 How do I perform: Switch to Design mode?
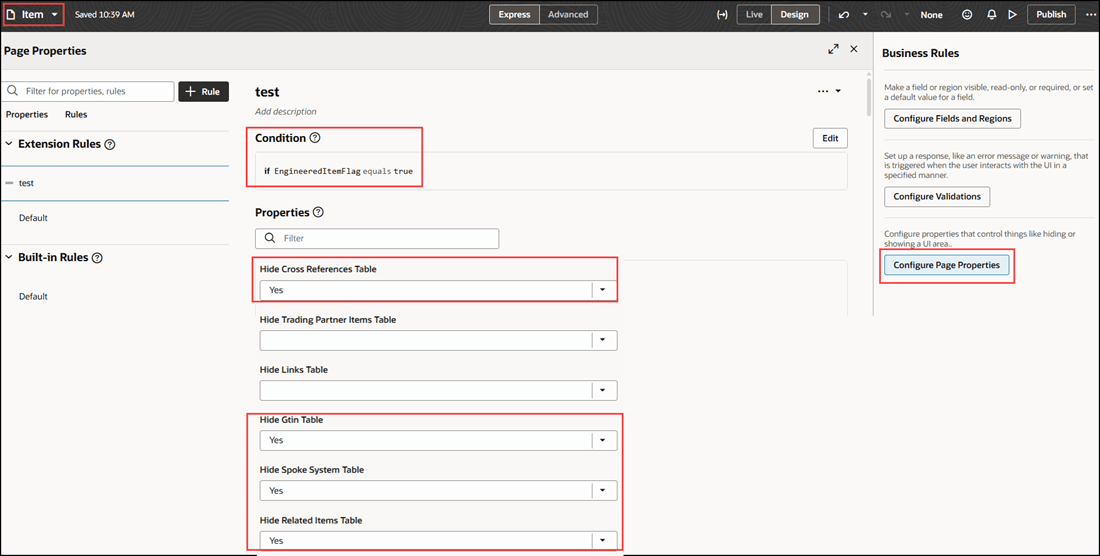click(x=795, y=14)
